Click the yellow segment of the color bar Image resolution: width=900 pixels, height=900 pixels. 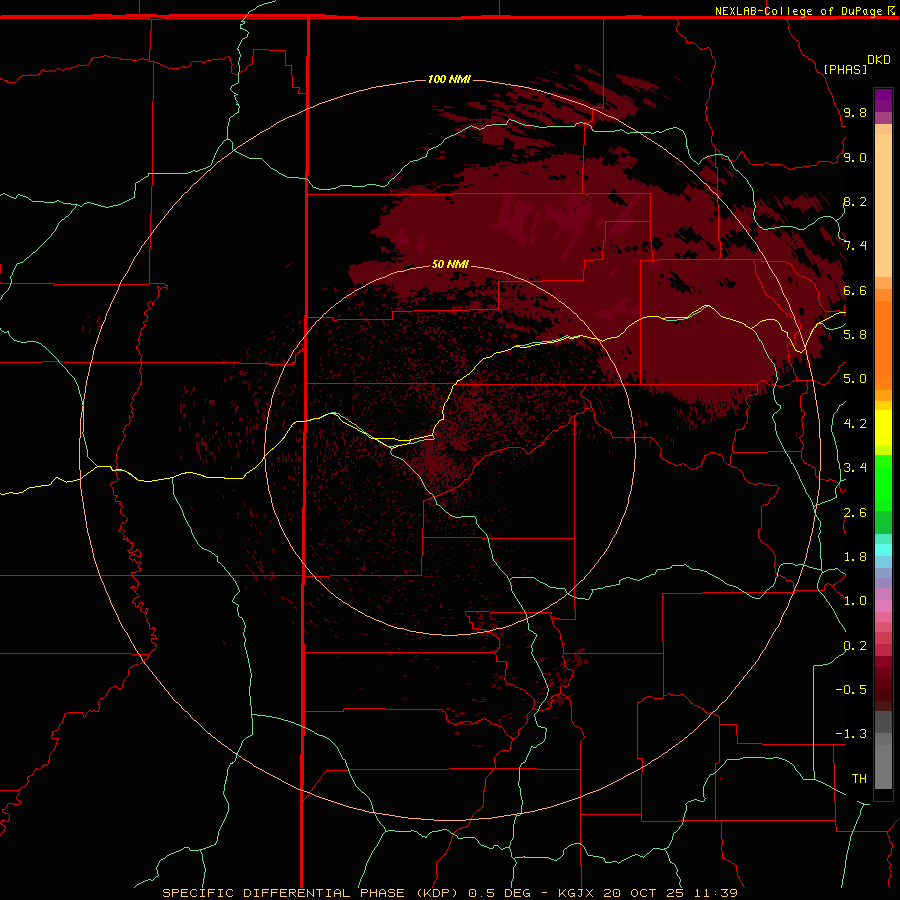pos(883,428)
